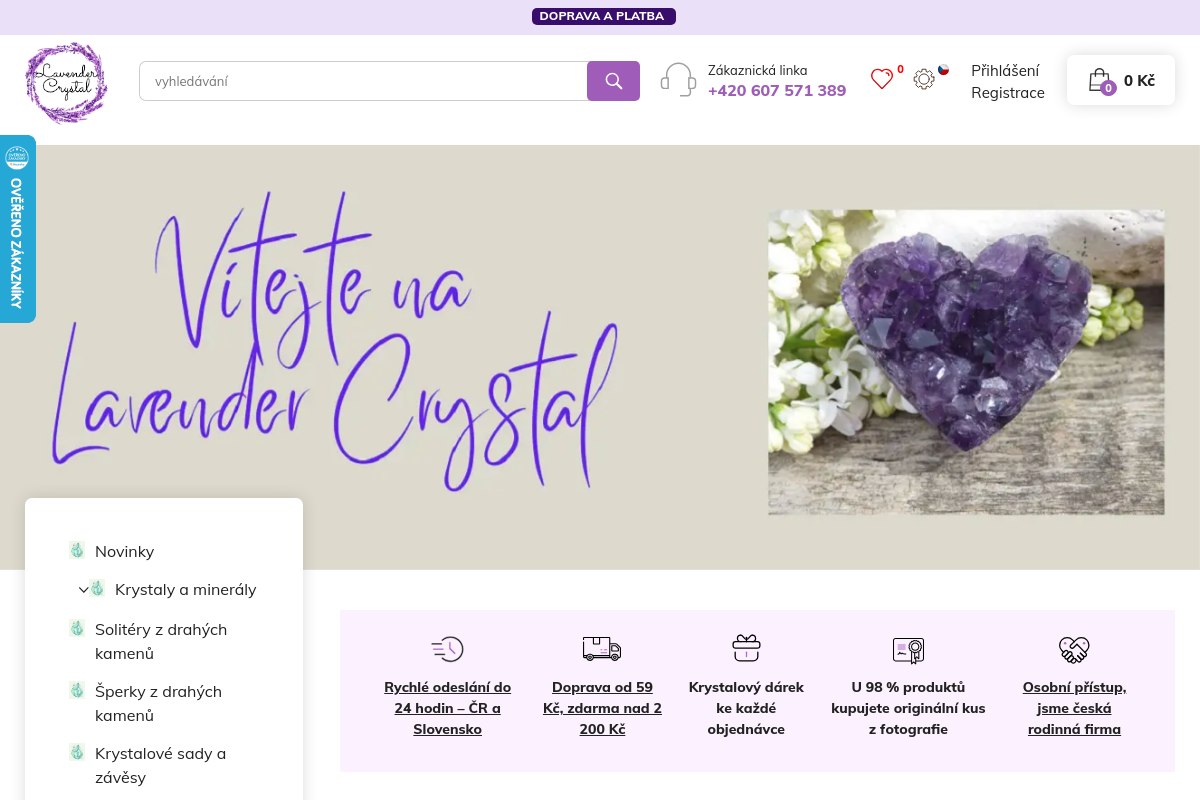This screenshot has width=1200, height=800.
Task: Click the fast clock dispatch icon
Action: click(447, 649)
